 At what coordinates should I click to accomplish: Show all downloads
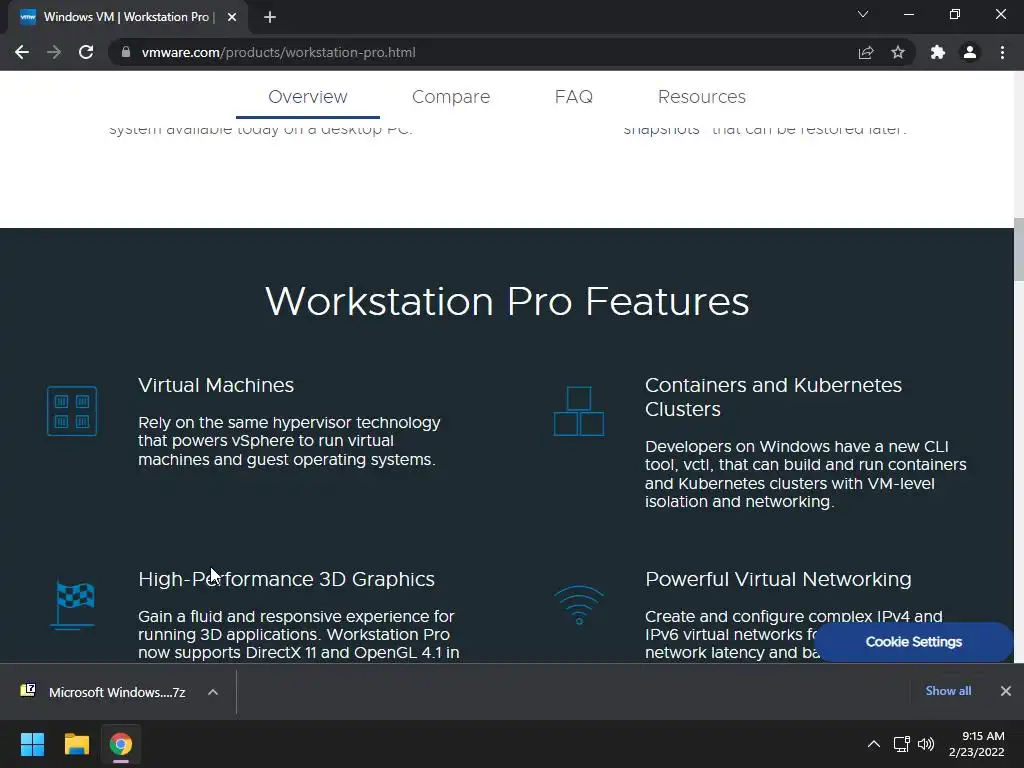click(948, 691)
